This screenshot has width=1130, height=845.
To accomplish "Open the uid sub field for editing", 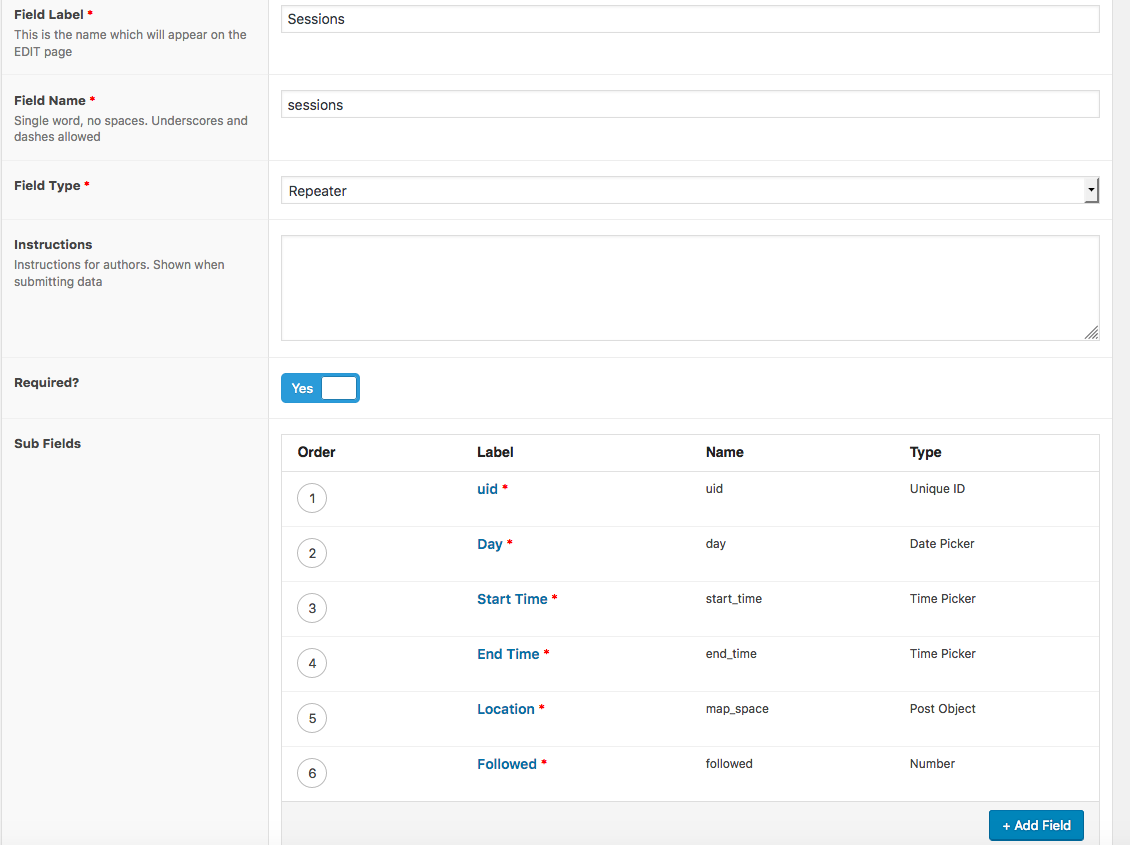I will pos(487,488).
